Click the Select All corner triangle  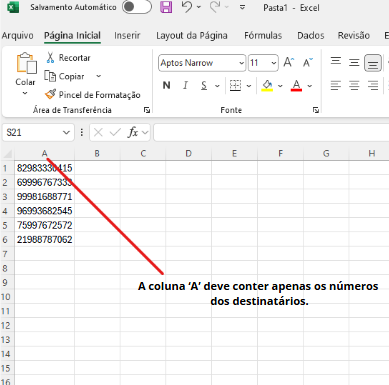7,154
